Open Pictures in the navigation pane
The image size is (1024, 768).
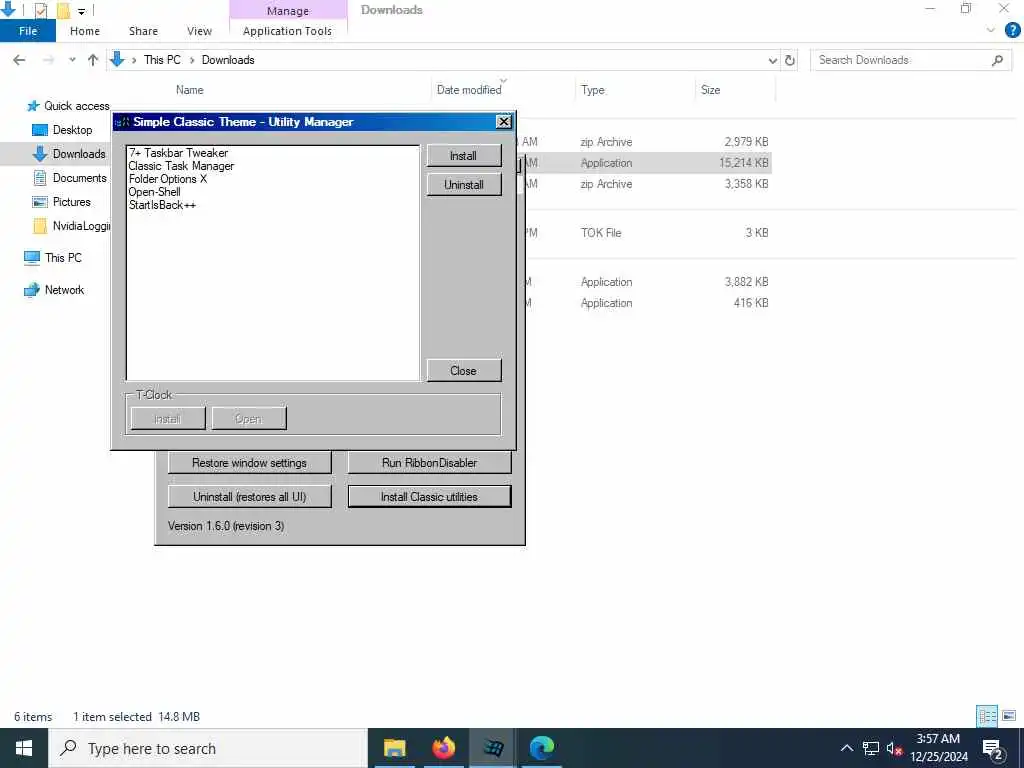click(61, 202)
